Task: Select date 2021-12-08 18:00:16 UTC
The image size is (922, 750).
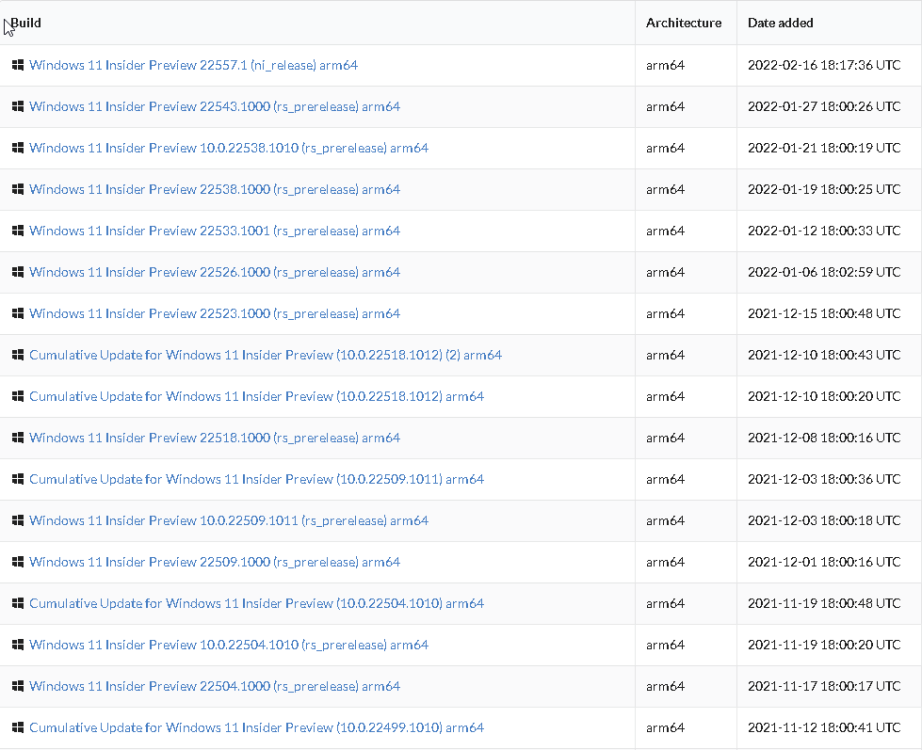Action: tap(824, 438)
